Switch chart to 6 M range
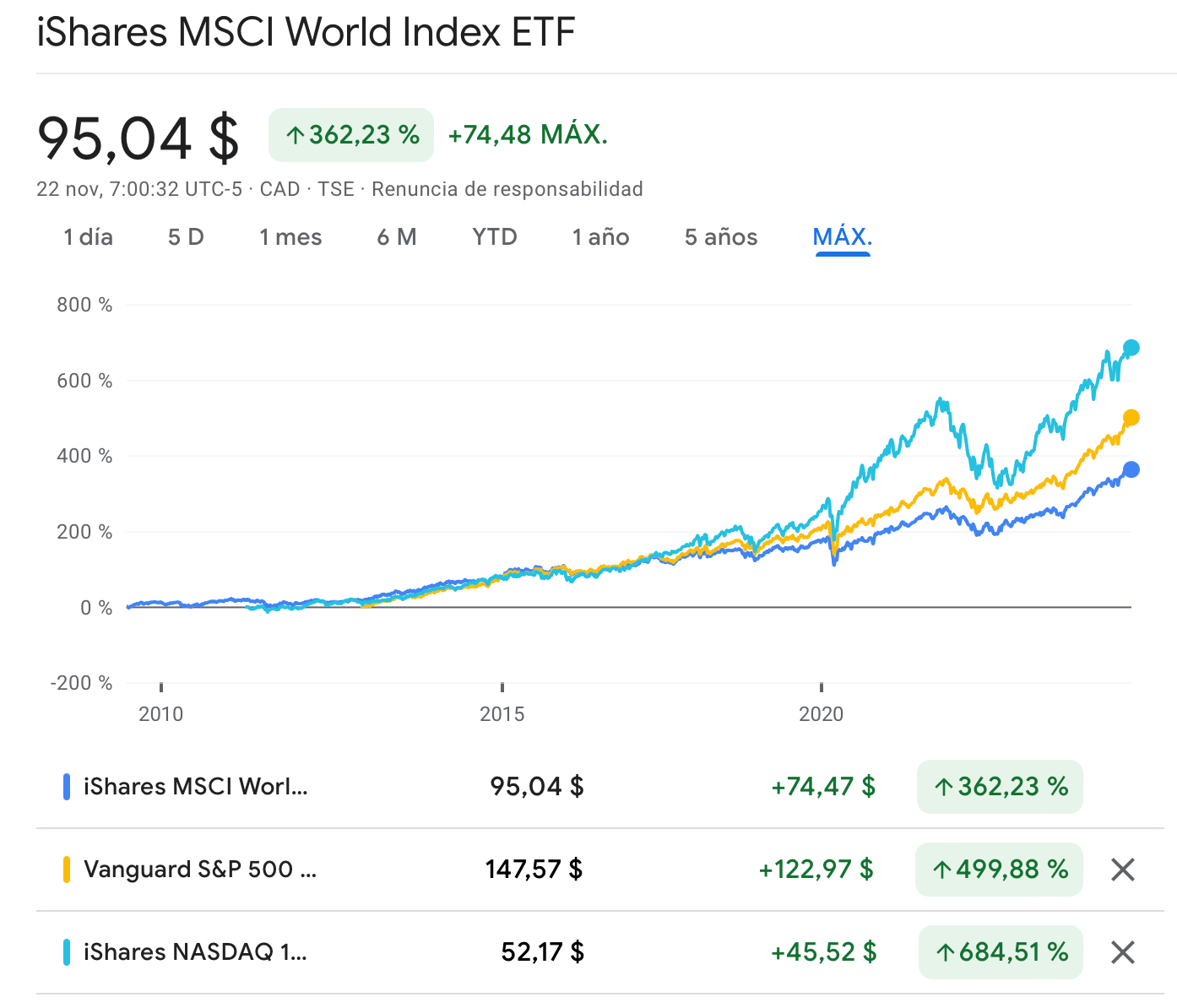Screen dimensions: 1177x1008 point(397,237)
